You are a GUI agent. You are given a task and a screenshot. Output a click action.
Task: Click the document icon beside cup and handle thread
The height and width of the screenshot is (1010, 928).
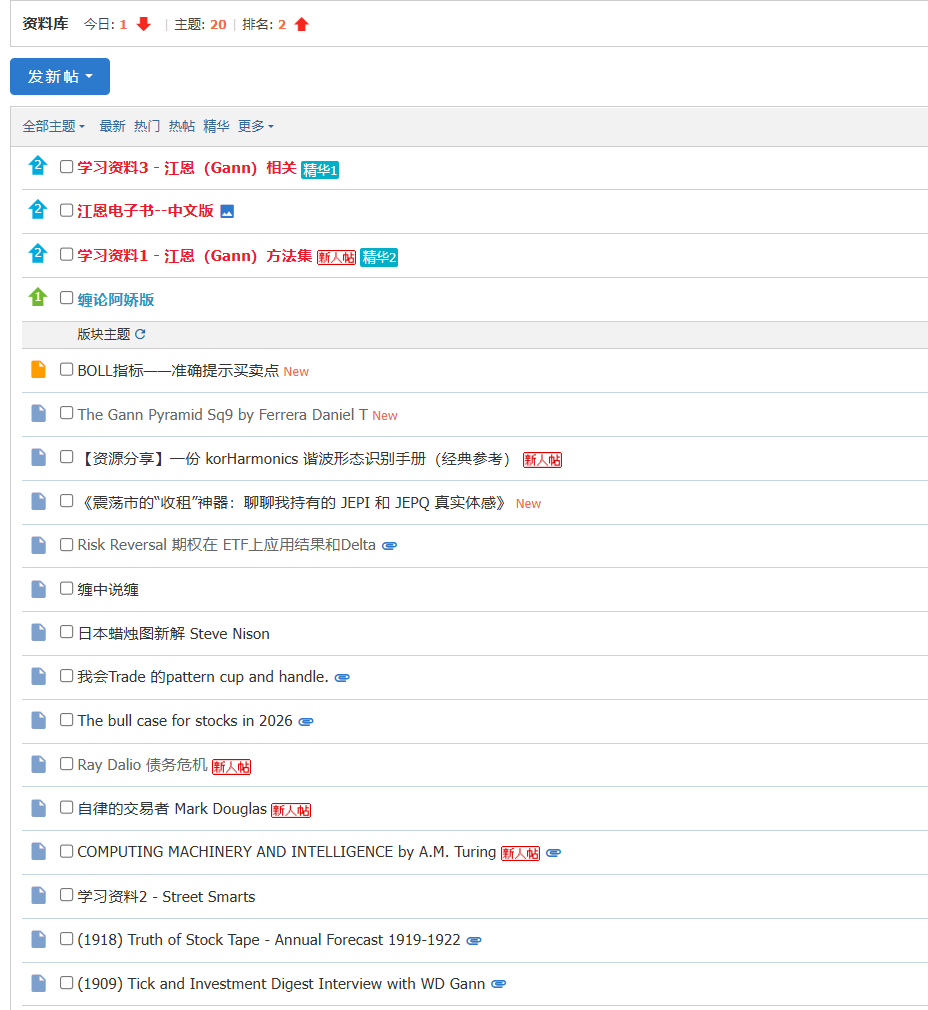39,676
